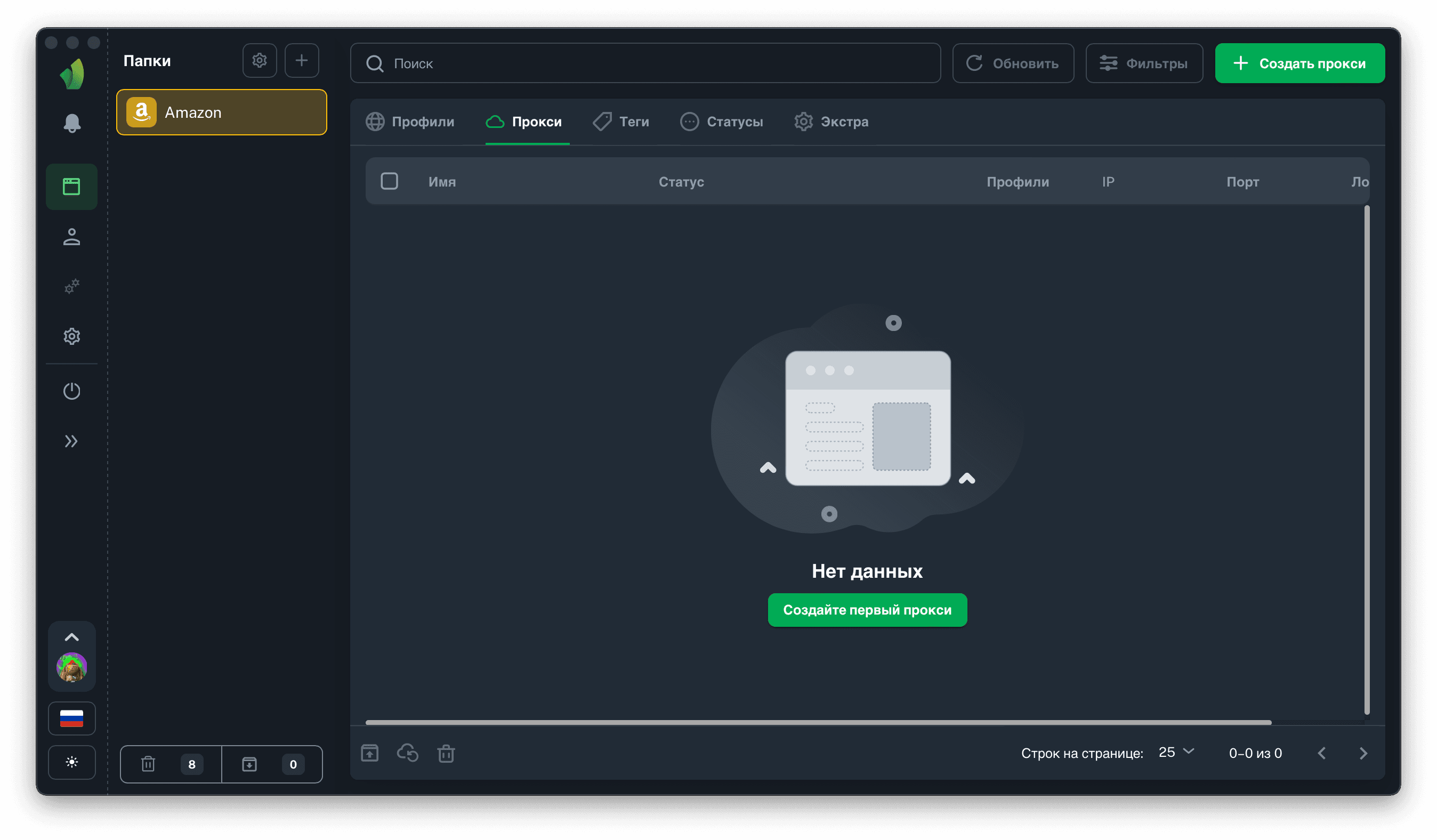The image size is (1437, 840).
Task: Expand sidebar with double chevron
Action: point(72,441)
